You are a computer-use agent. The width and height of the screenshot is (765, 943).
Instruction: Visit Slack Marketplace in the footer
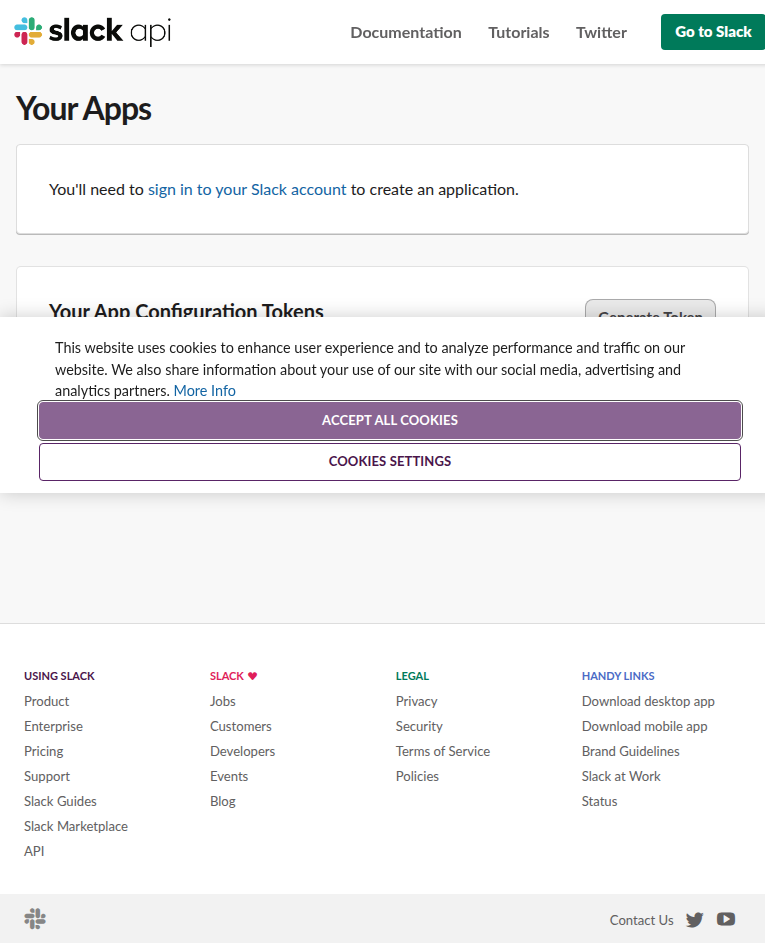(x=76, y=826)
